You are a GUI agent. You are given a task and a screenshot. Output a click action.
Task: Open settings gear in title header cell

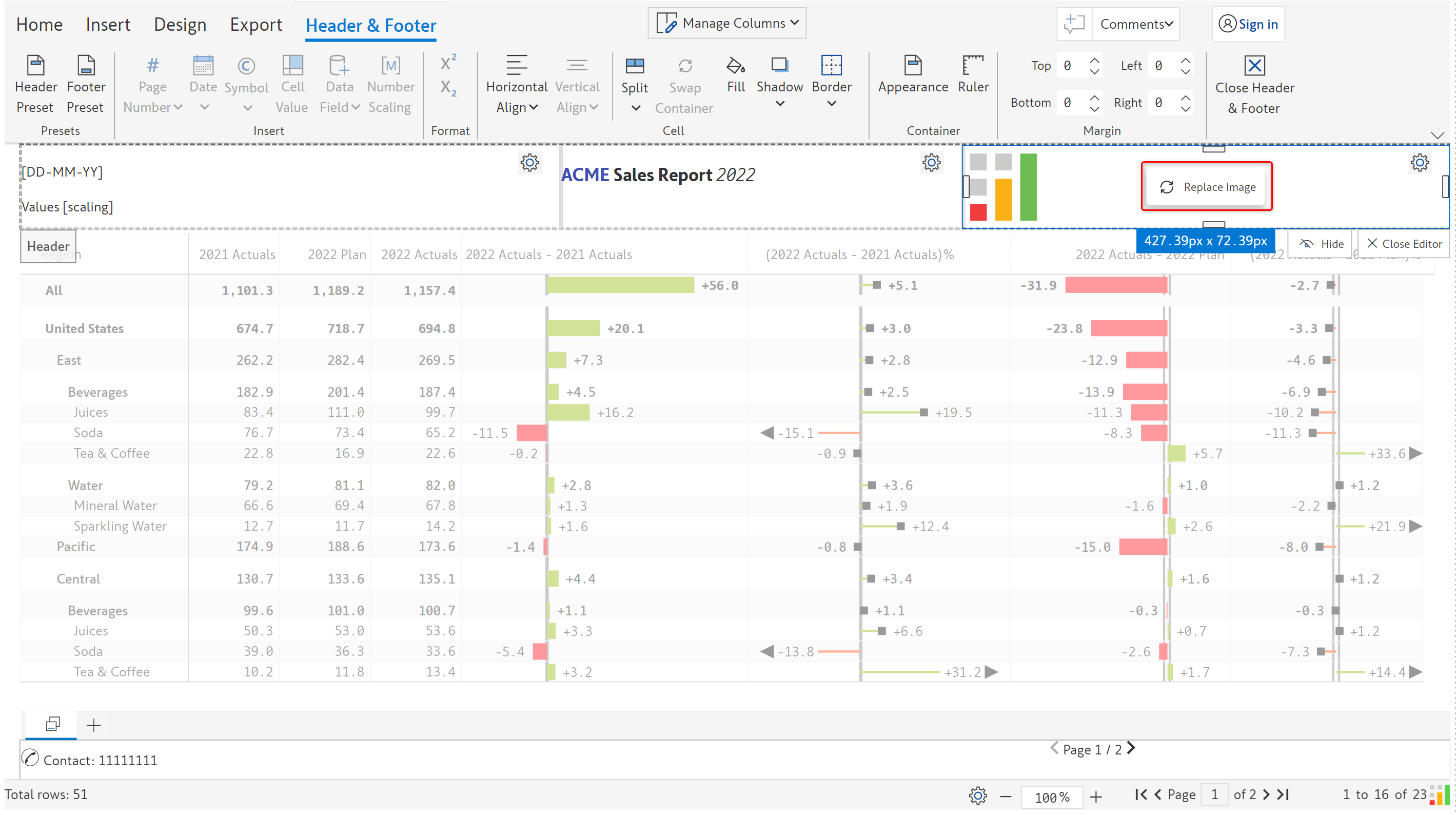pyautogui.click(x=931, y=163)
